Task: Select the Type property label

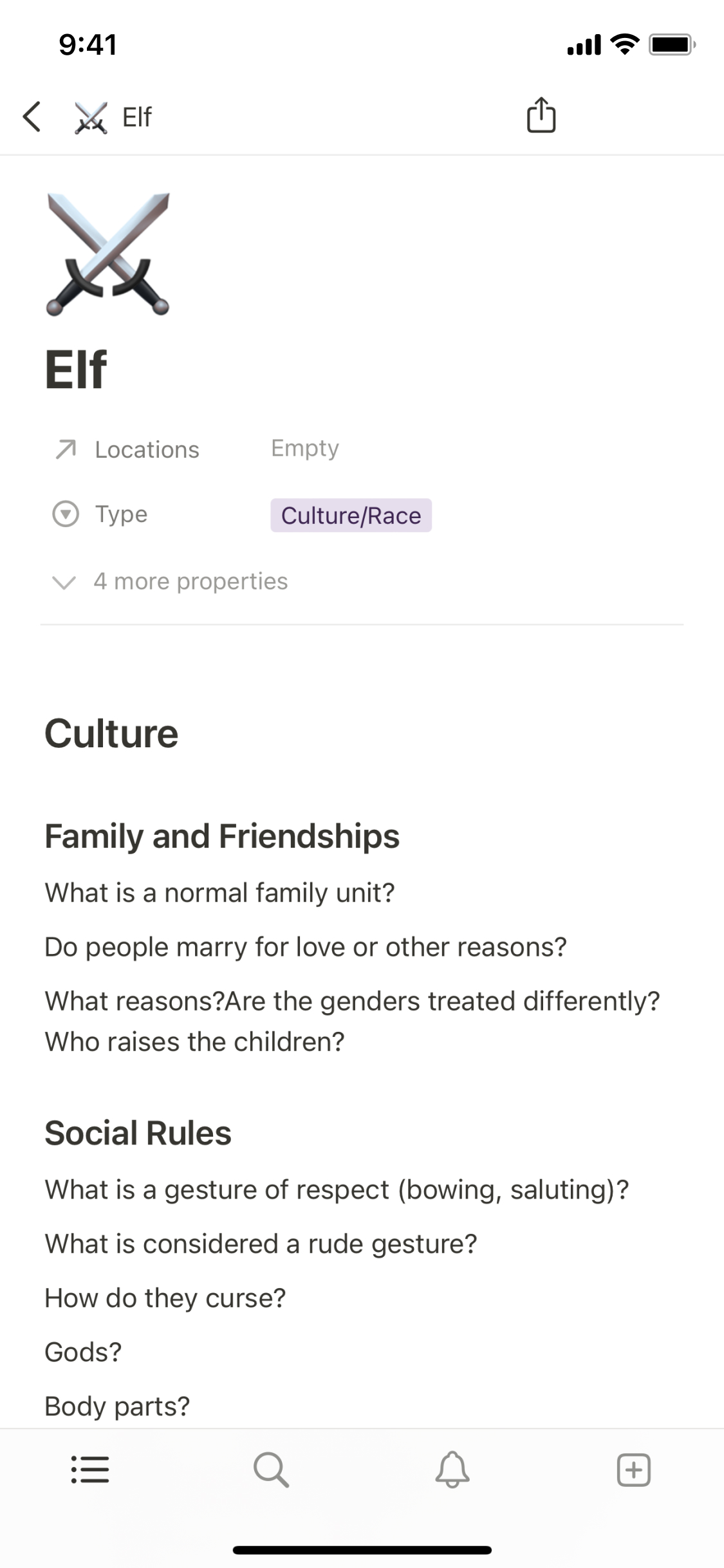Action: [121, 514]
